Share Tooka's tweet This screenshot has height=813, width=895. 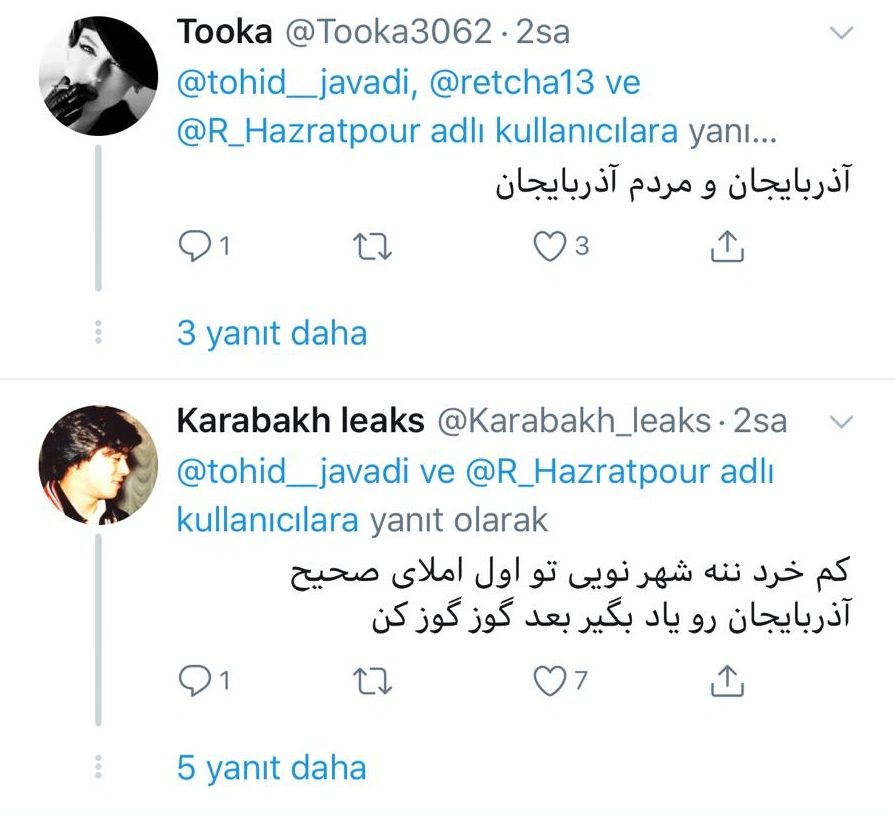(727, 246)
